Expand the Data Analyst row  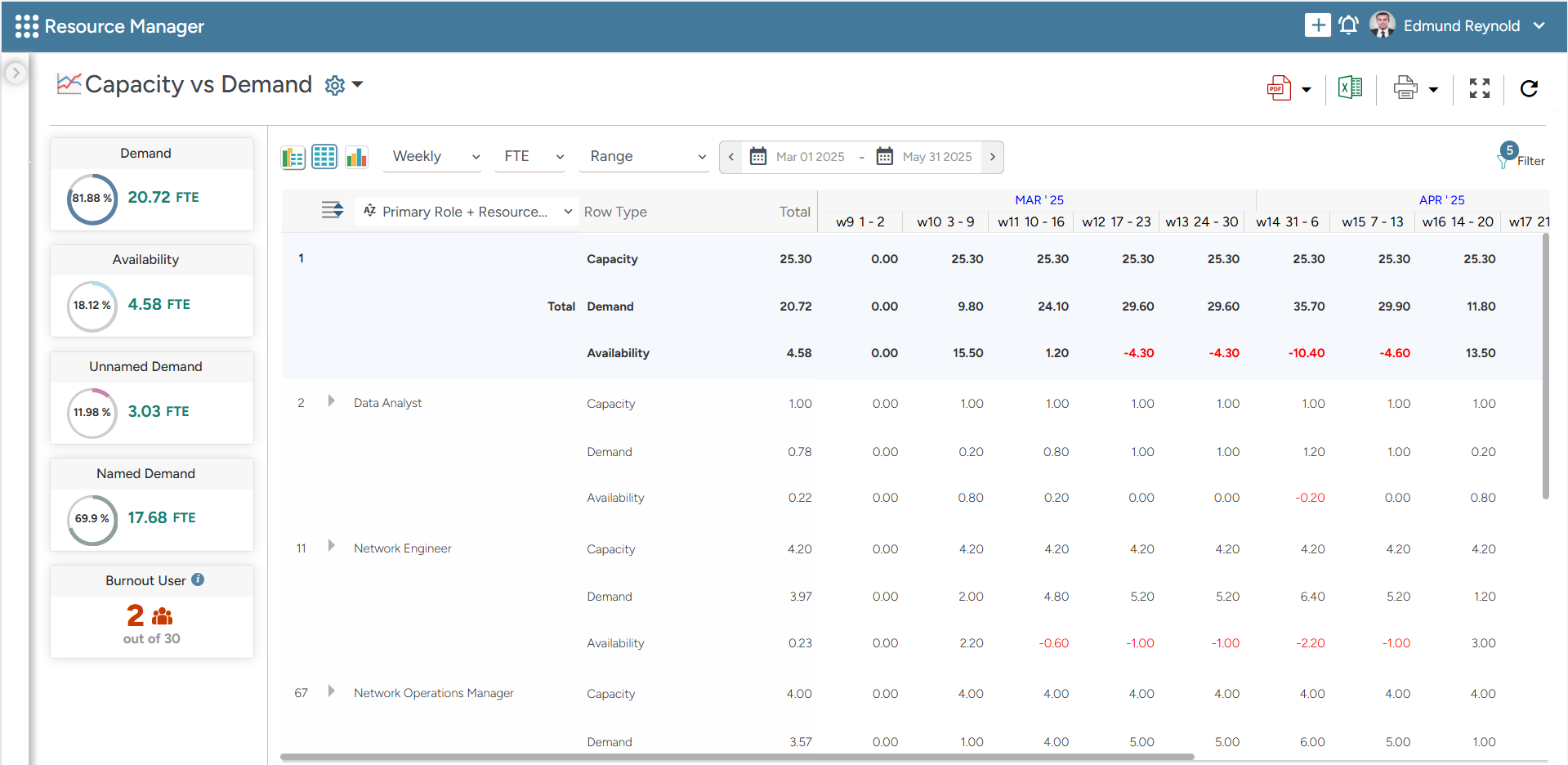pyautogui.click(x=331, y=401)
